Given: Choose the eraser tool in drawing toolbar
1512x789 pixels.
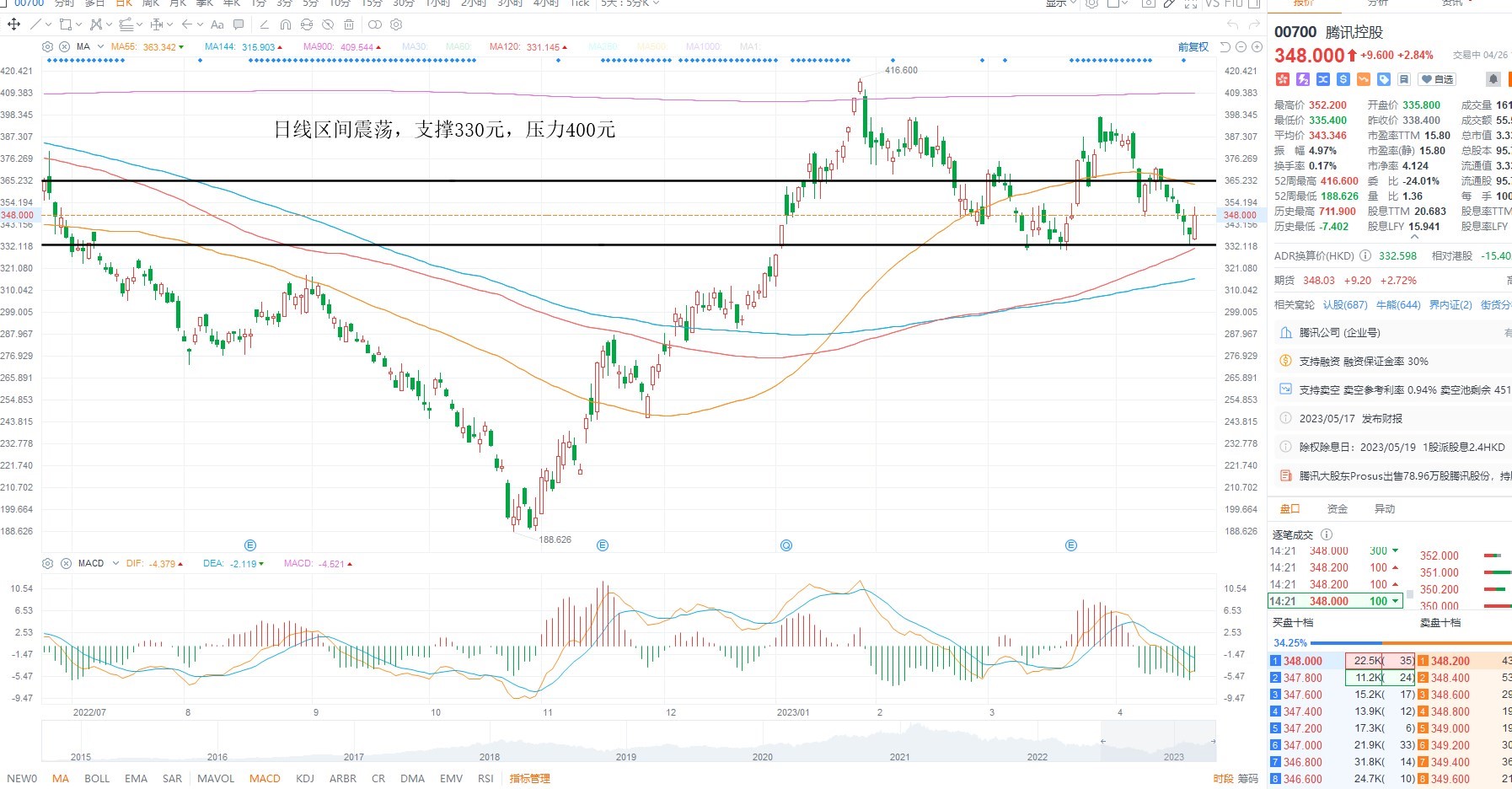Looking at the screenshot, I should point(265,24).
